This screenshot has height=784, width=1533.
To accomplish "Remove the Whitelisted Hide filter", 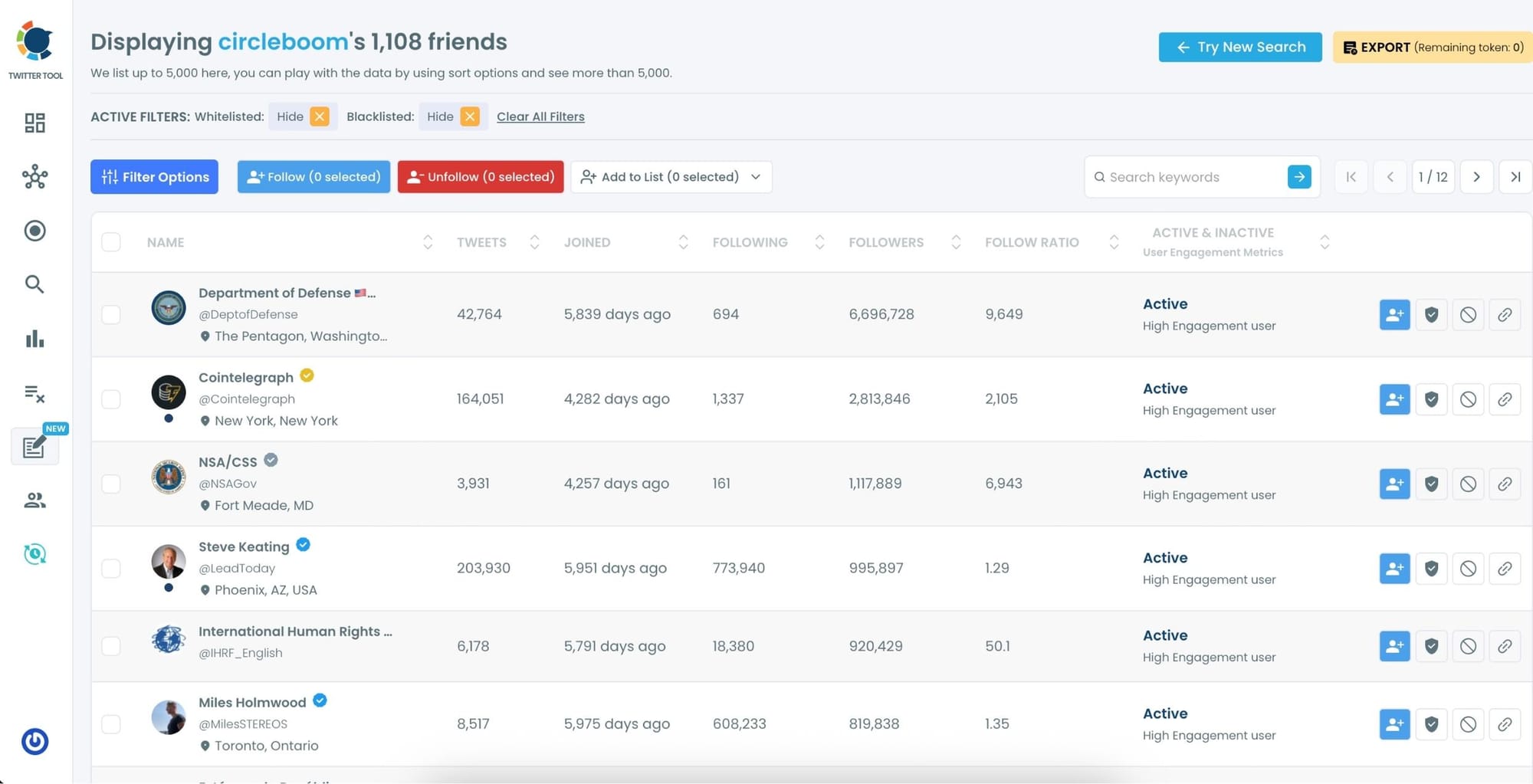I will (320, 116).
